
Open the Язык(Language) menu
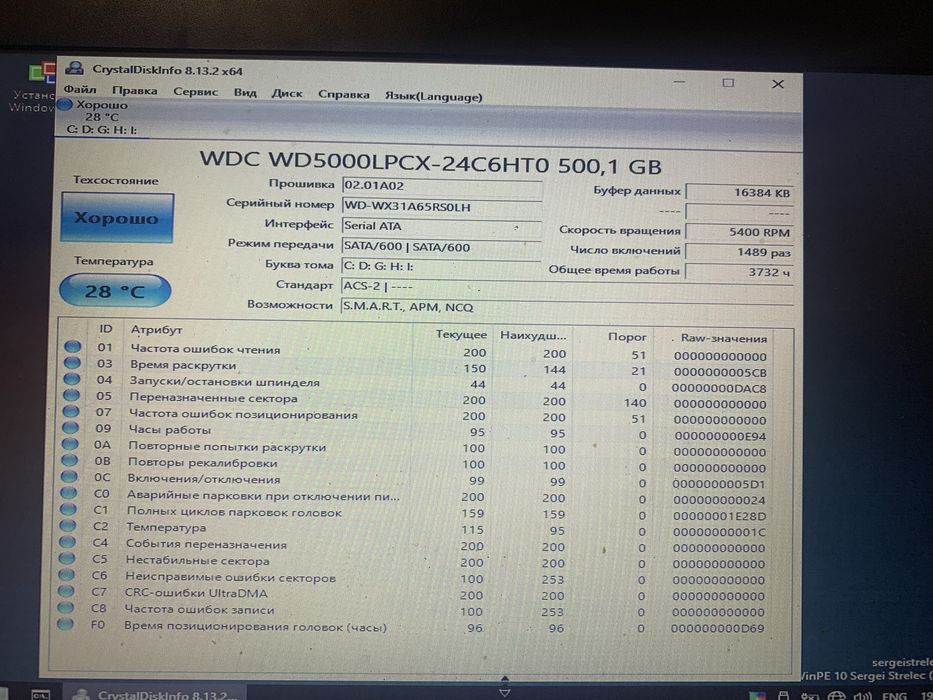point(433,96)
